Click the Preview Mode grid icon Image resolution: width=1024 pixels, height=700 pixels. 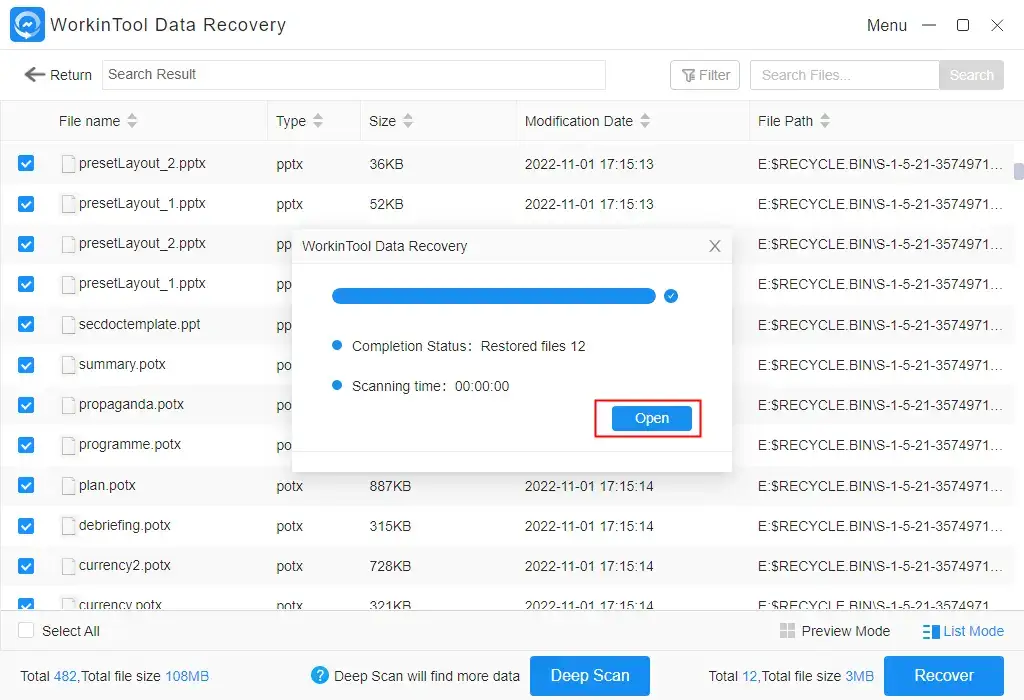click(x=788, y=631)
